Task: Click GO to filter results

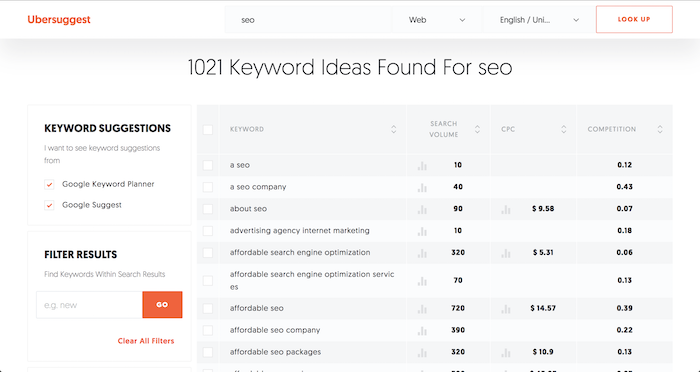Action: pyautogui.click(x=162, y=305)
